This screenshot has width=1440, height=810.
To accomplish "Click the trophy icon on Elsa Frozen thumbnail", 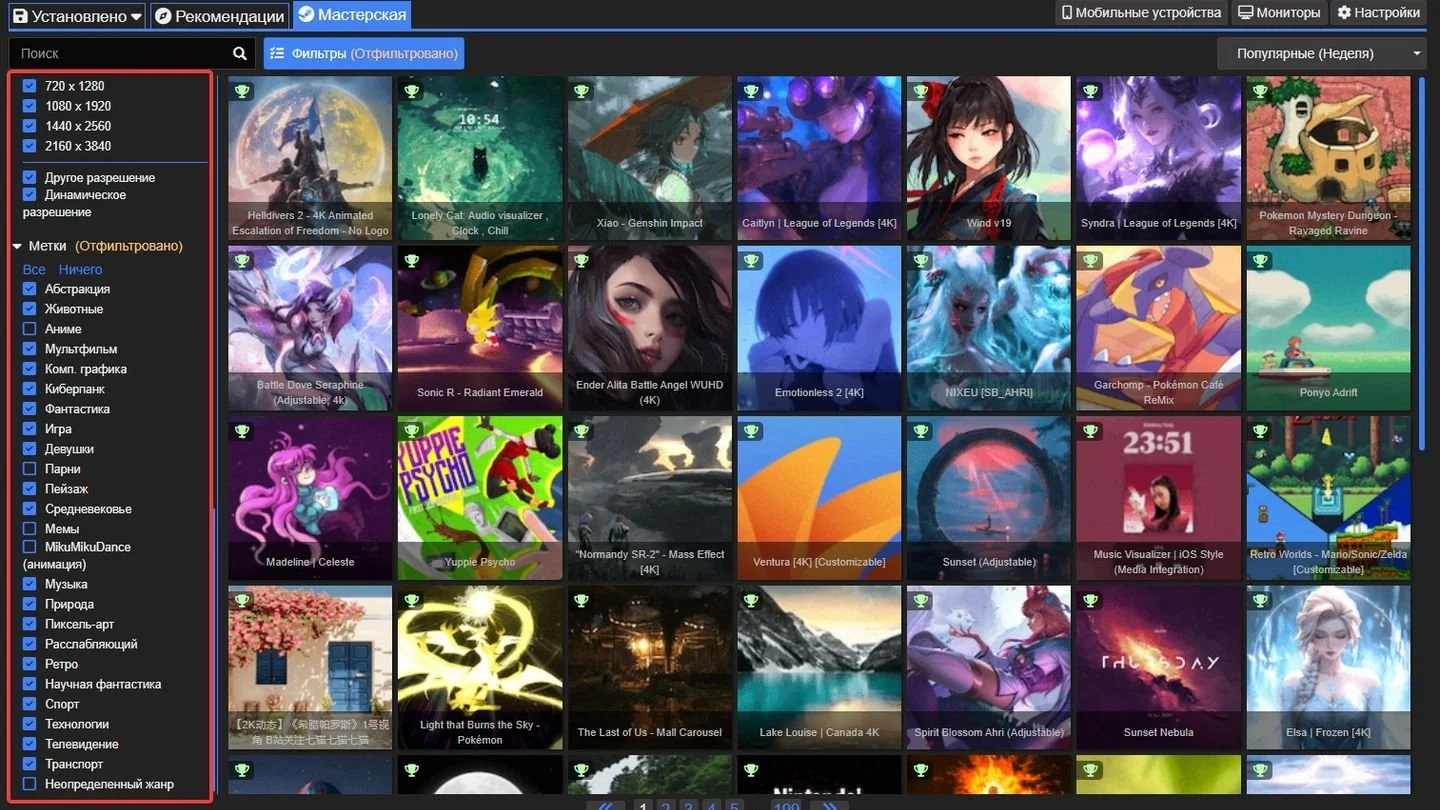I will tap(1260, 601).
